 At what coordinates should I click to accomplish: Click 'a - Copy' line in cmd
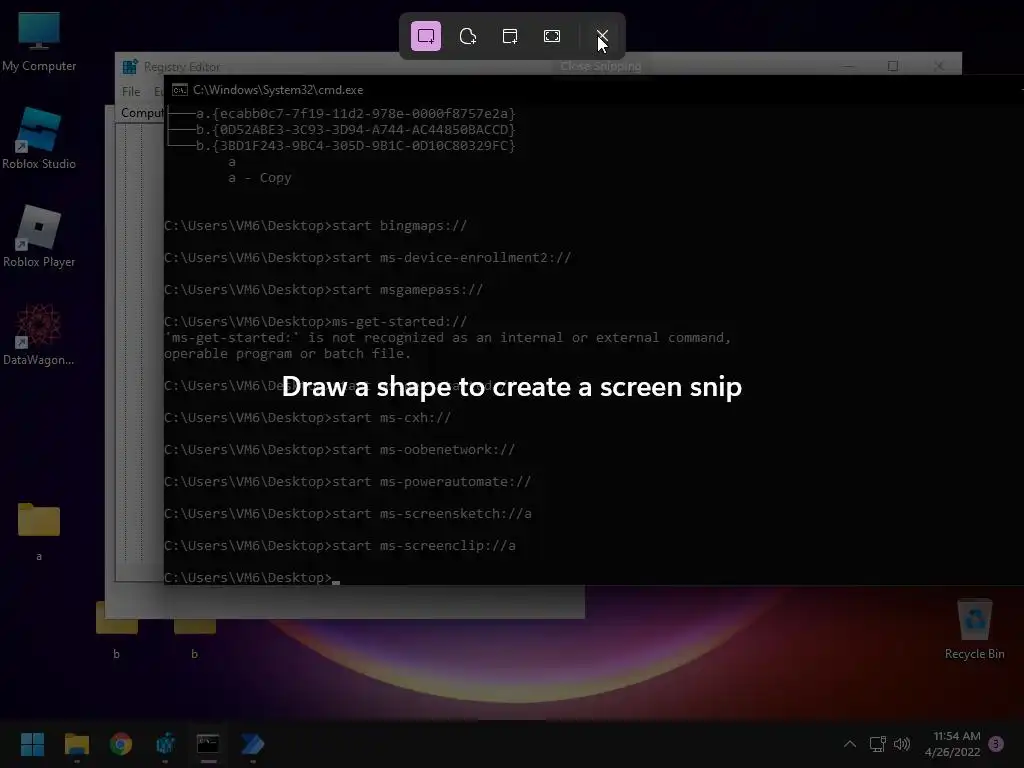[260, 178]
